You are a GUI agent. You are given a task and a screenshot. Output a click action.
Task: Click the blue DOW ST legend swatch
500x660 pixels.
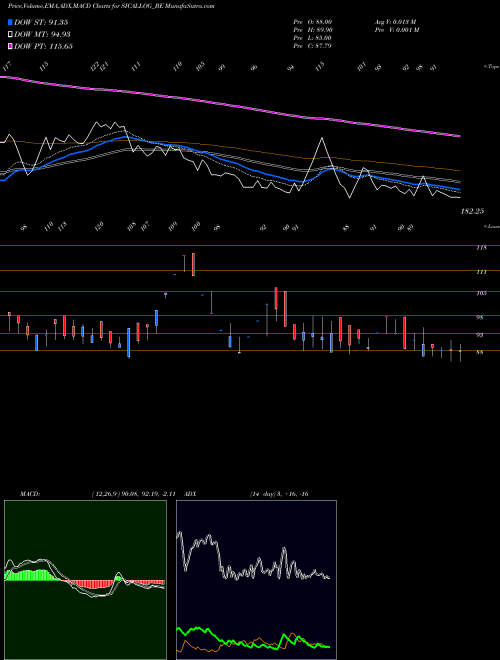point(11,22)
